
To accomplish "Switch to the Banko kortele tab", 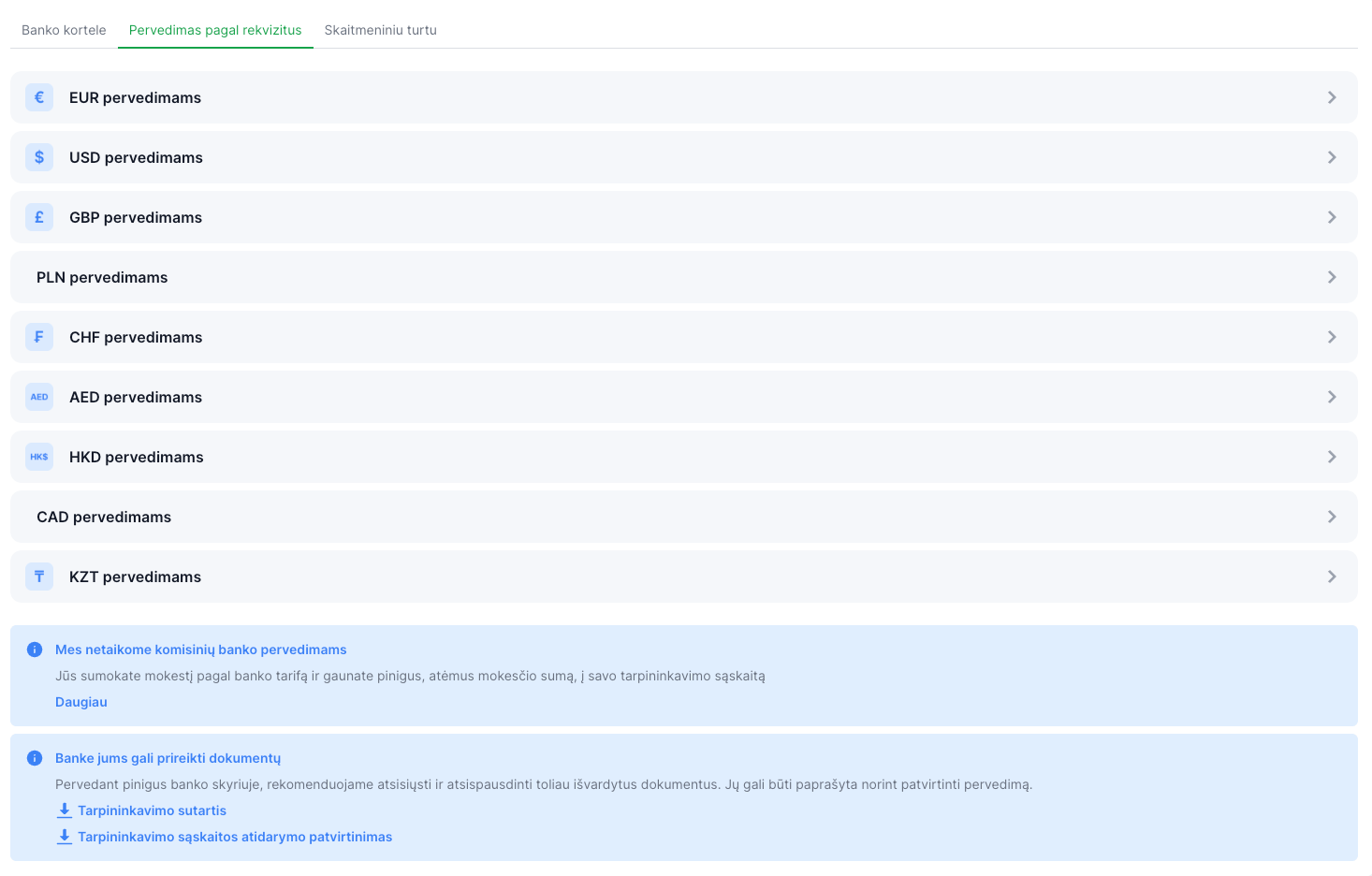I will coord(64,30).
